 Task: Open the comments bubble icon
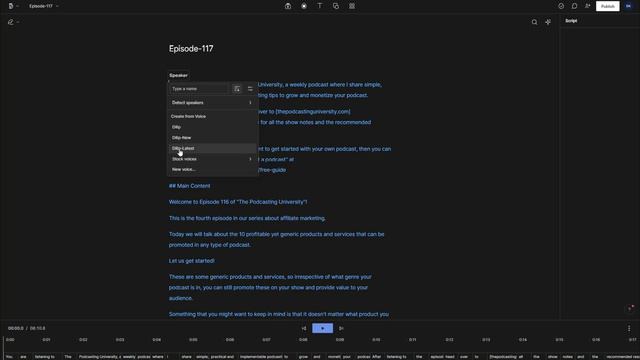pyautogui.click(x=574, y=6)
